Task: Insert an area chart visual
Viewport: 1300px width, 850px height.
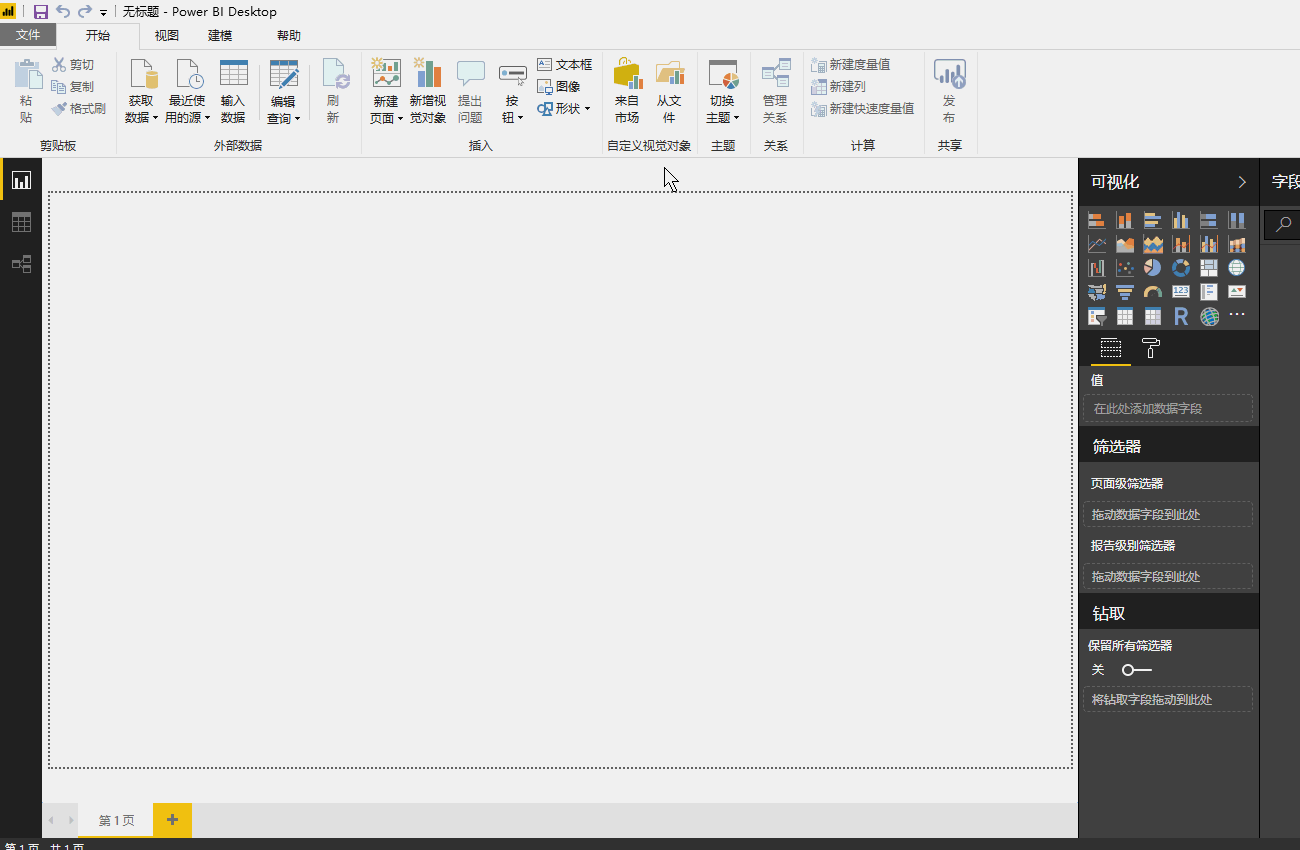Action: [1125, 244]
